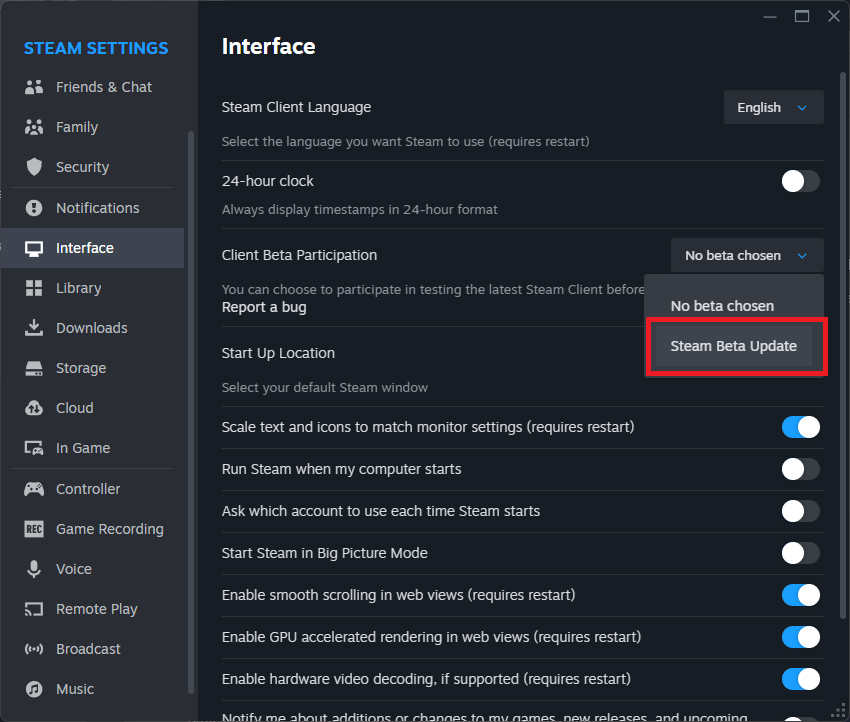Viewport: 850px width, 722px height.
Task: Click the In Game overlay icon
Action: coord(34,448)
